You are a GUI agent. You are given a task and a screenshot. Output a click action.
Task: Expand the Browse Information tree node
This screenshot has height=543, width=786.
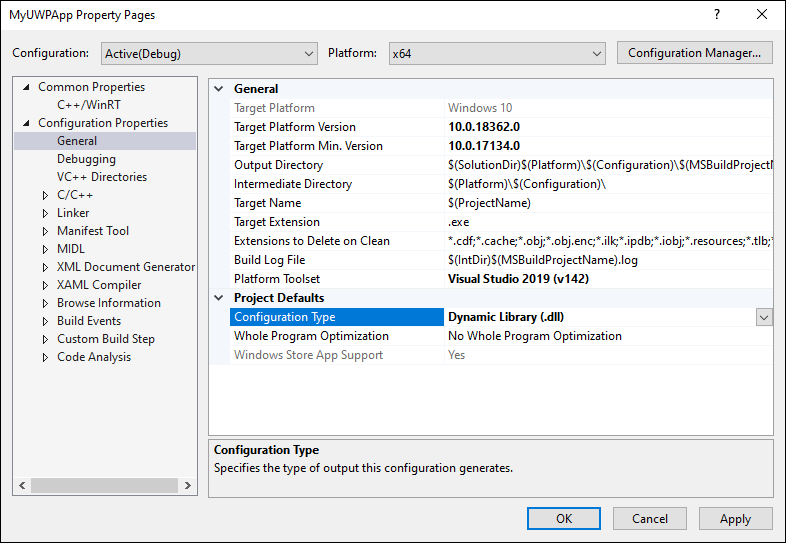[45, 303]
